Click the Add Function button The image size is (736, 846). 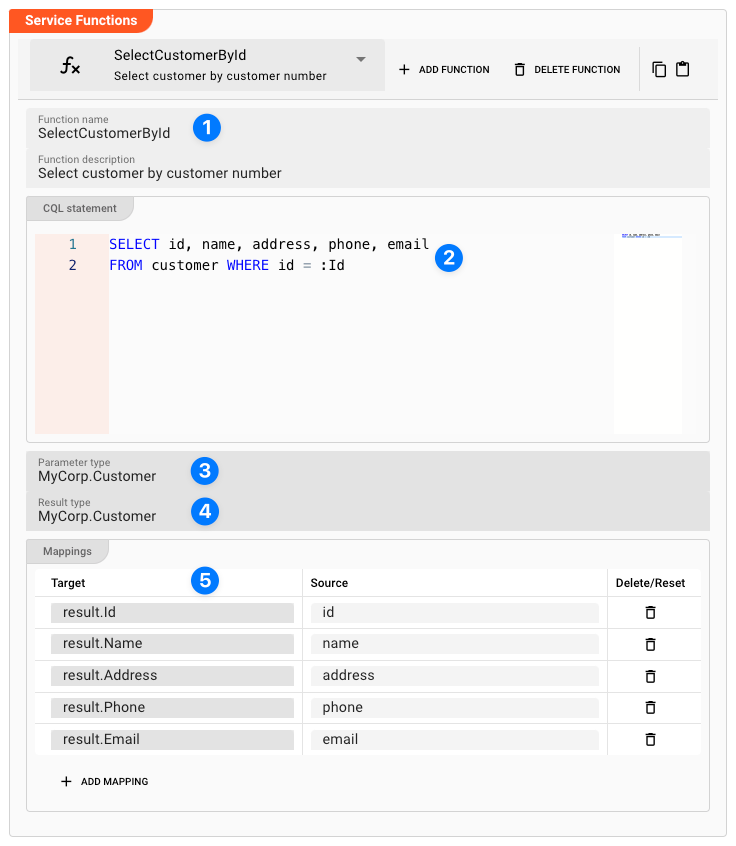[444, 70]
